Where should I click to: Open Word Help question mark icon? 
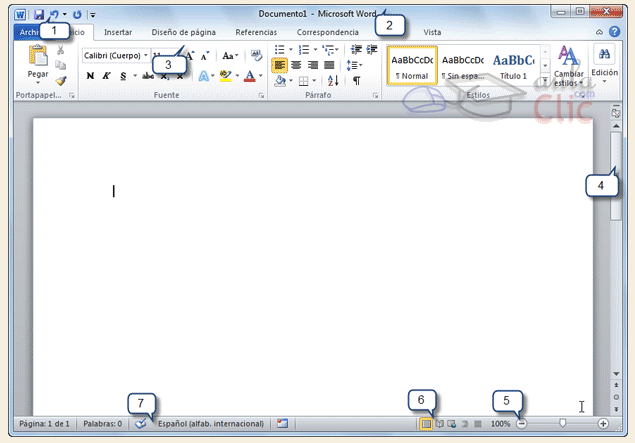click(614, 32)
